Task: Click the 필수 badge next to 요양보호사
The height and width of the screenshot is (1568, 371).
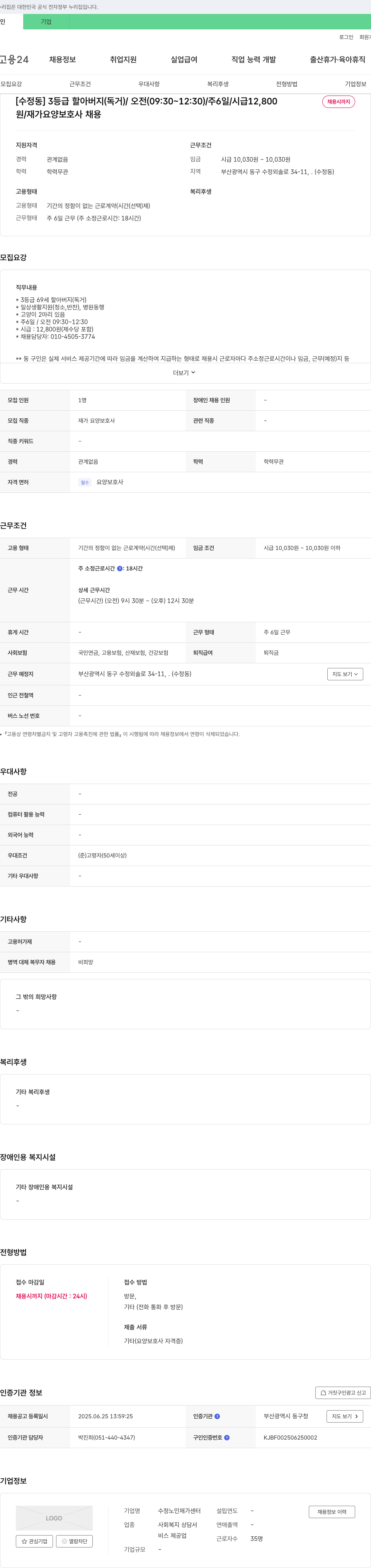Action: pos(85,482)
